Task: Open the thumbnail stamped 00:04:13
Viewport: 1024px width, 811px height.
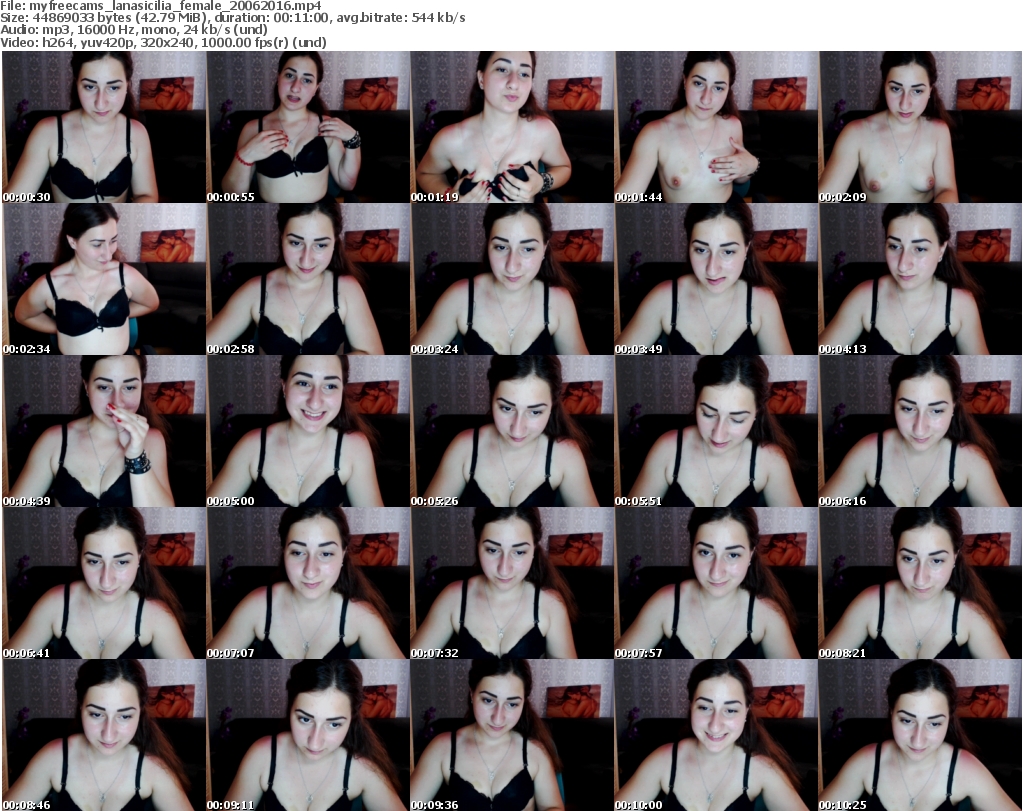Action: click(920, 279)
